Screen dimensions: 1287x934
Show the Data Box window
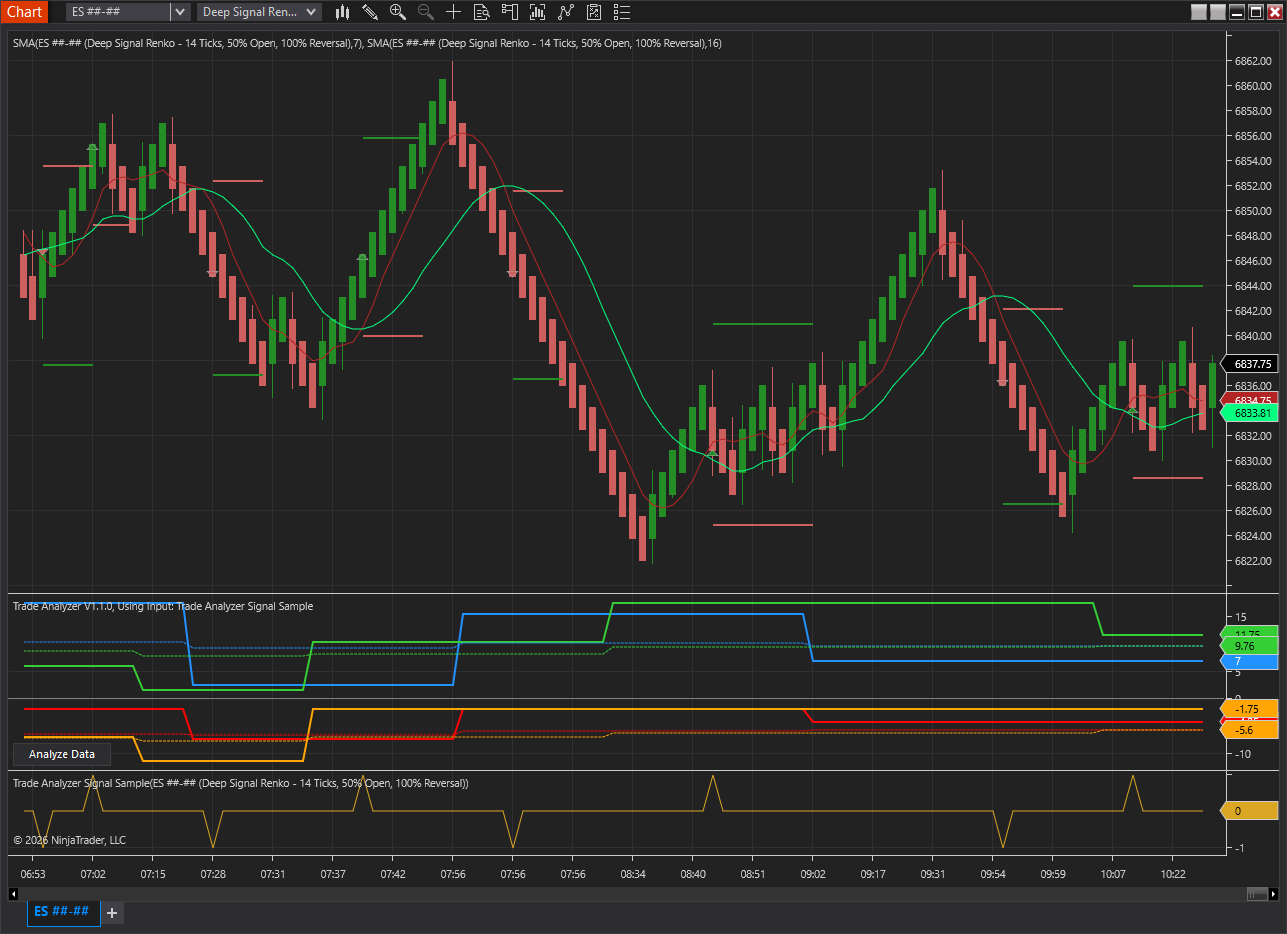click(x=482, y=12)
